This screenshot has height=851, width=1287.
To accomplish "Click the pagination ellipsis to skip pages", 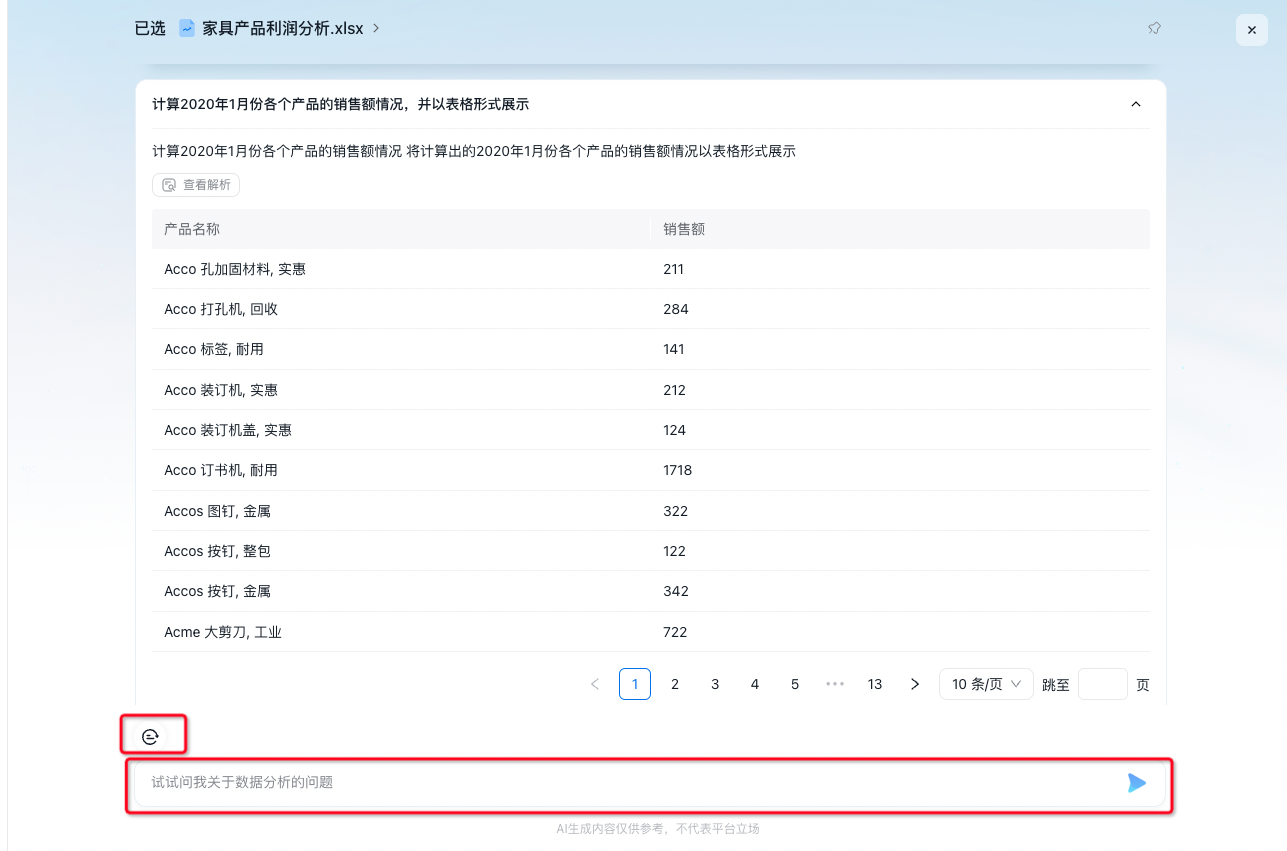I will coord(835,684).
